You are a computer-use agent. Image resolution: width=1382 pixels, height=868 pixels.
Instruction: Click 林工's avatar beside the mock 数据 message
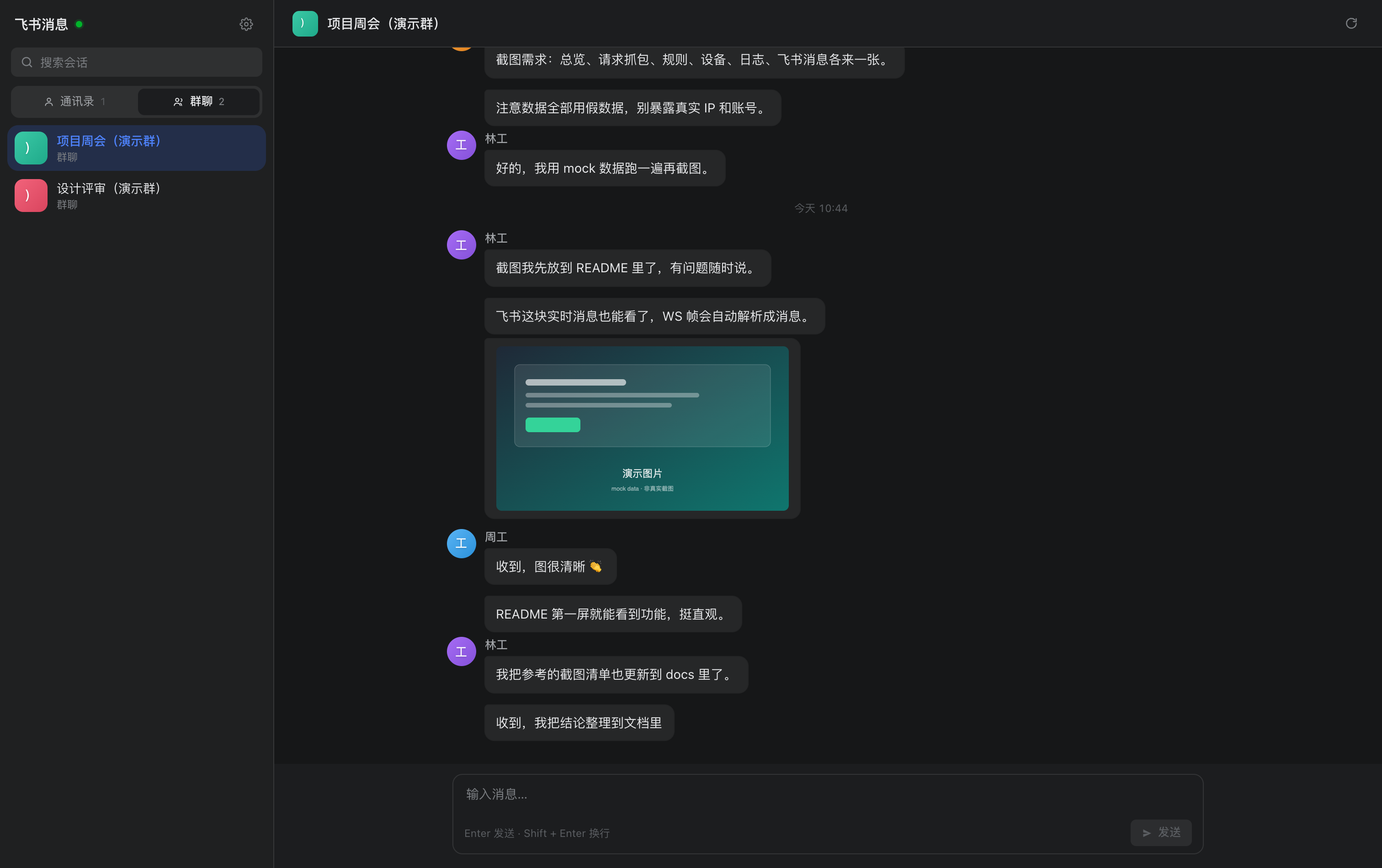pos(461,145)
